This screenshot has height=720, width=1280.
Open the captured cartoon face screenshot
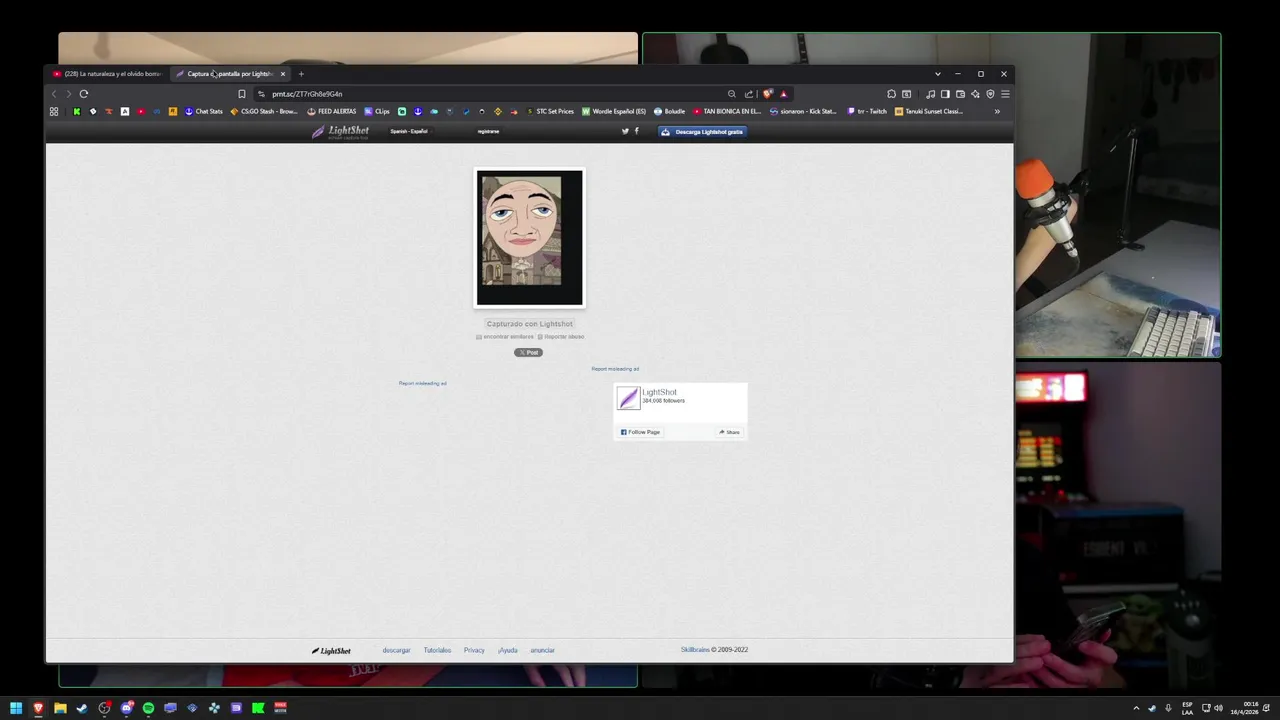click(x=529, y=238)
